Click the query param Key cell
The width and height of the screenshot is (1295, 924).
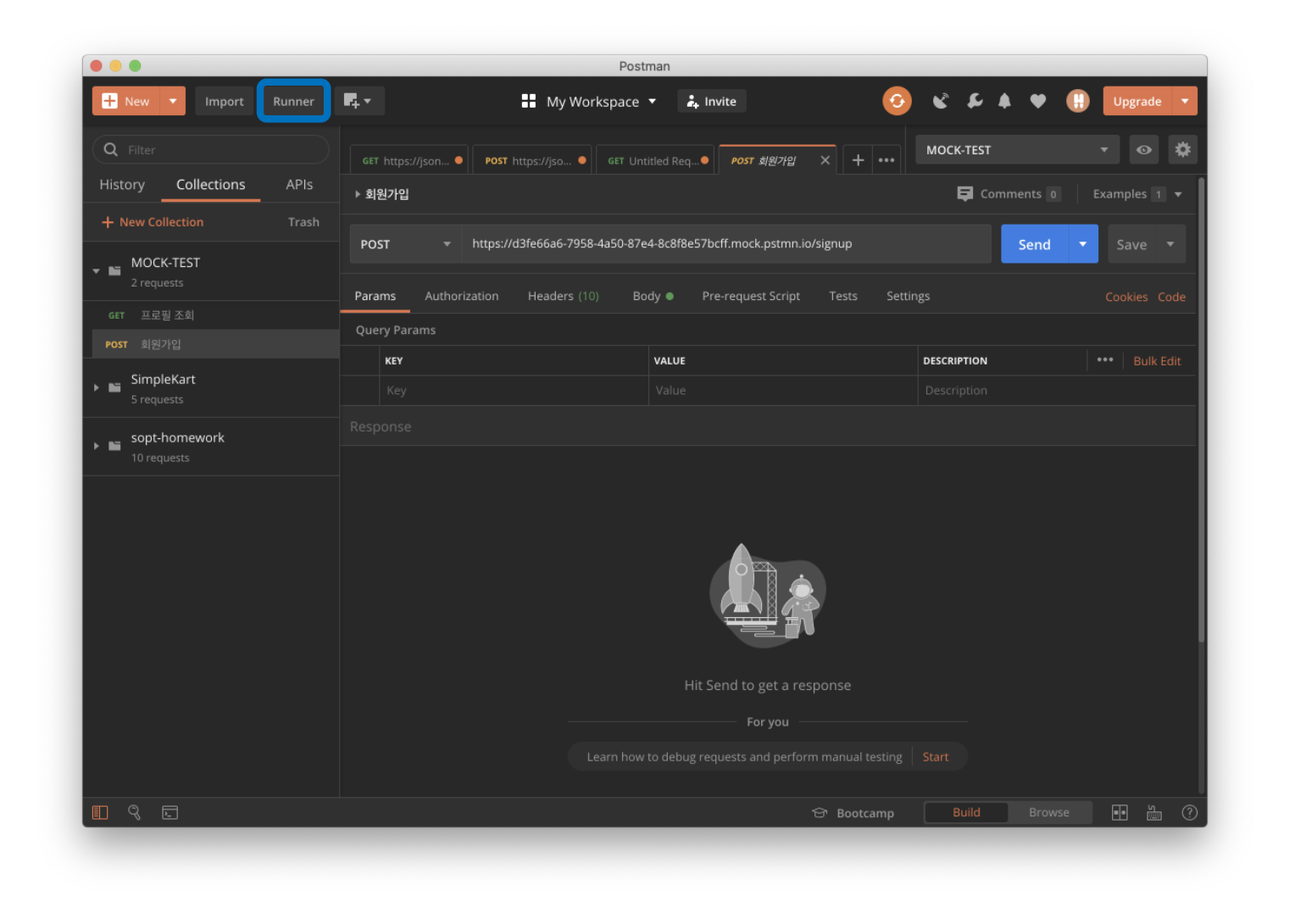[x=514, y=391]
